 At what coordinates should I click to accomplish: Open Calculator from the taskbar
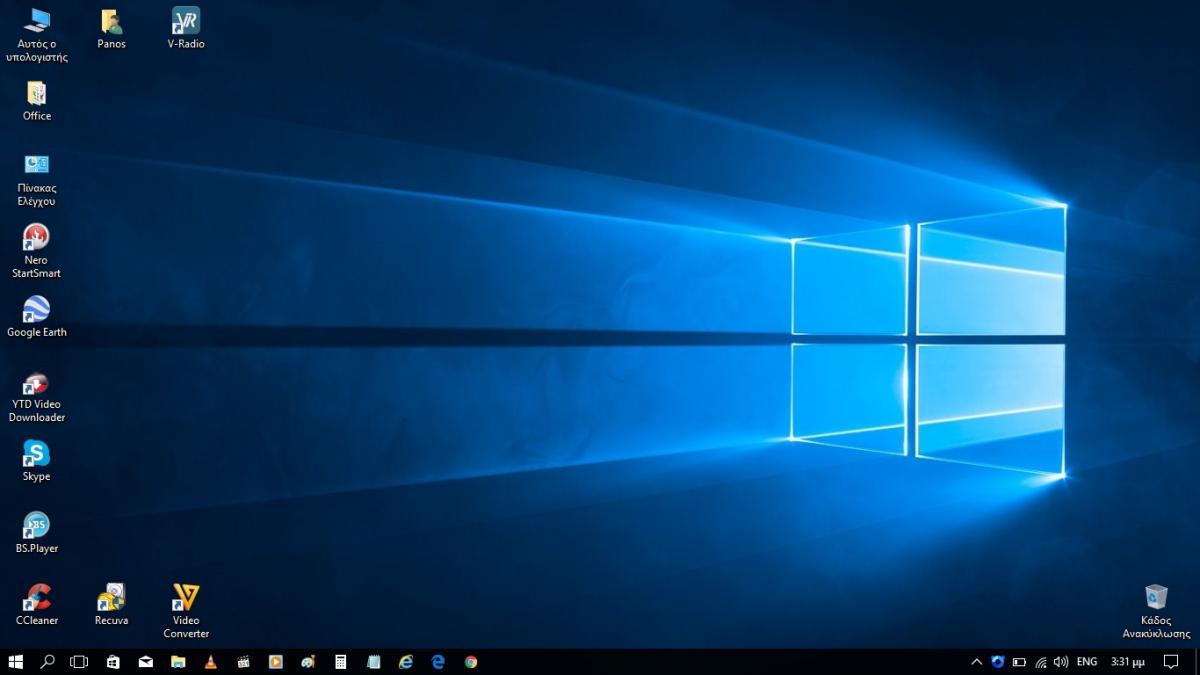pos(341,662)
